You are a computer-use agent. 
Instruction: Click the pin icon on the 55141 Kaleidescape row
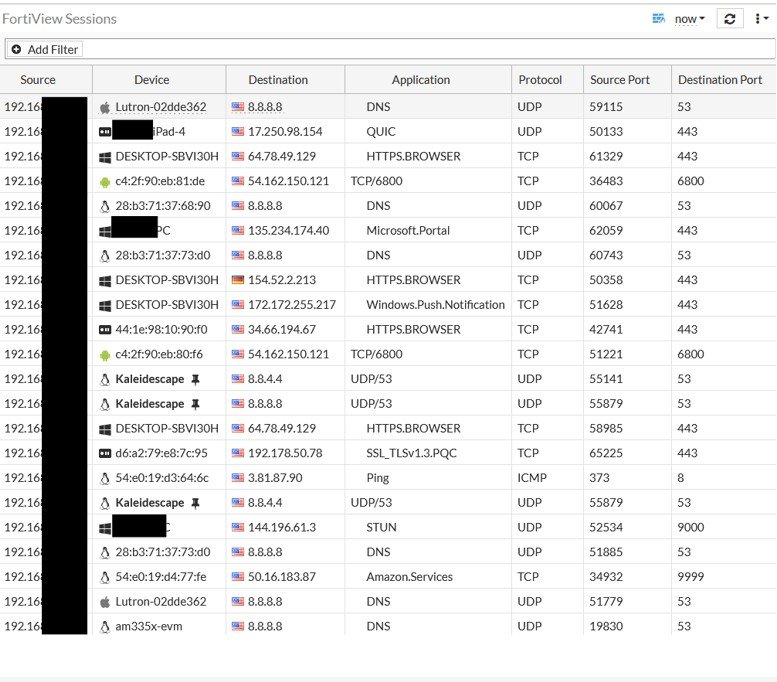pyautogui.click(x=196, y=379)
